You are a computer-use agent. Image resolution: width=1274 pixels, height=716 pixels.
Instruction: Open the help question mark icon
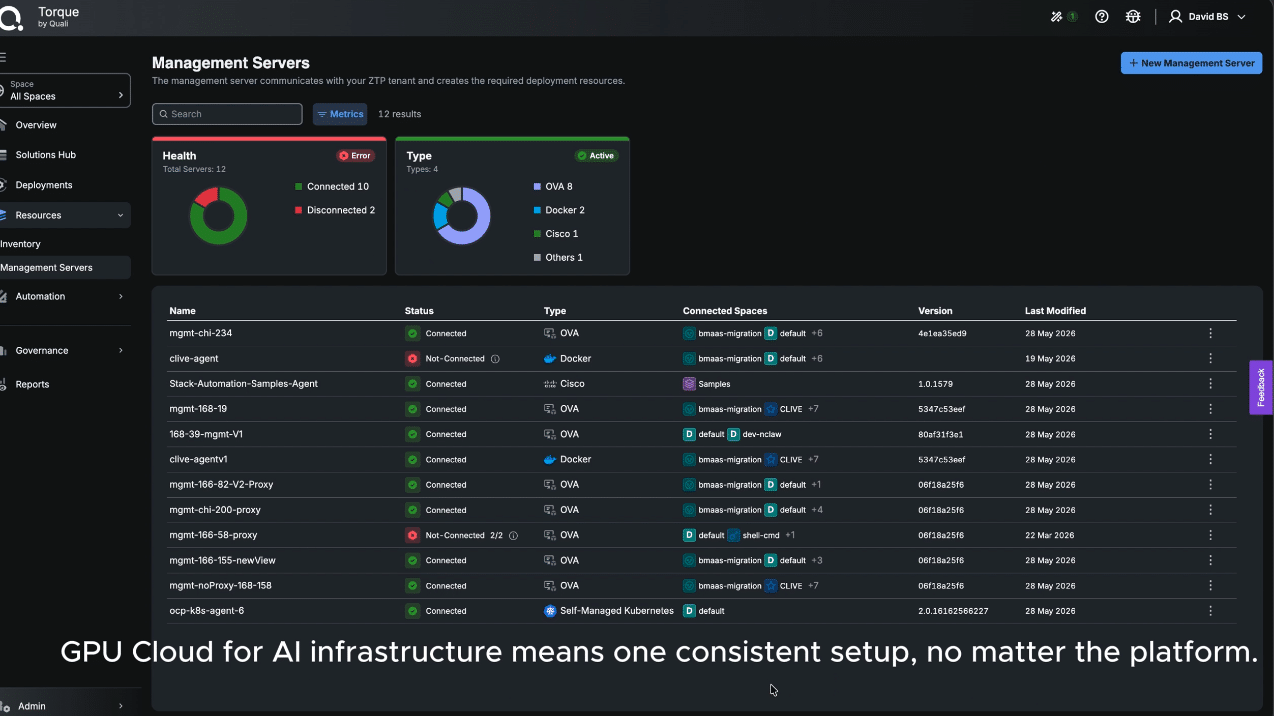(1101, 17)
